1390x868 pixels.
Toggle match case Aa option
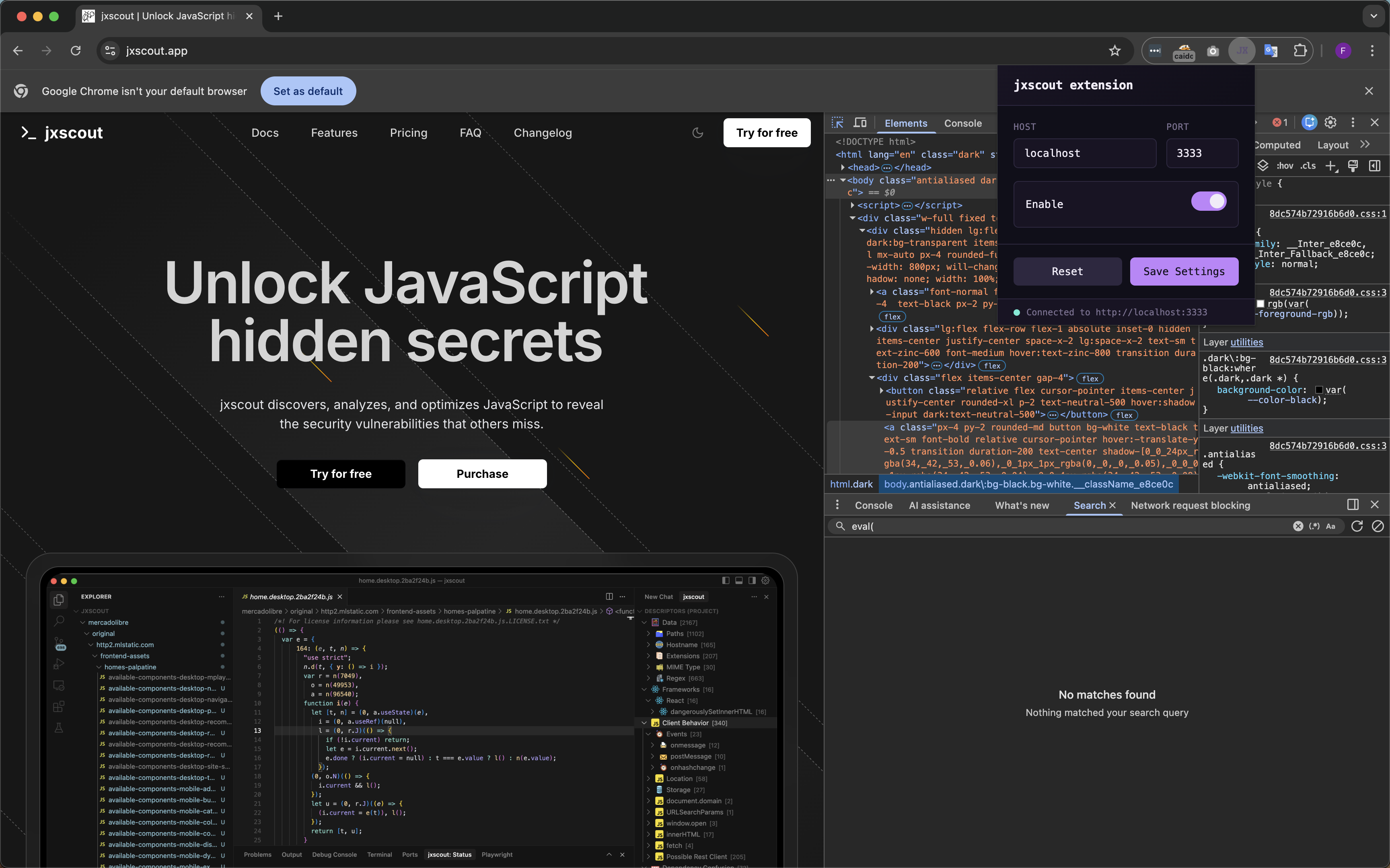pyautogui.click(x=1331, y=526)
